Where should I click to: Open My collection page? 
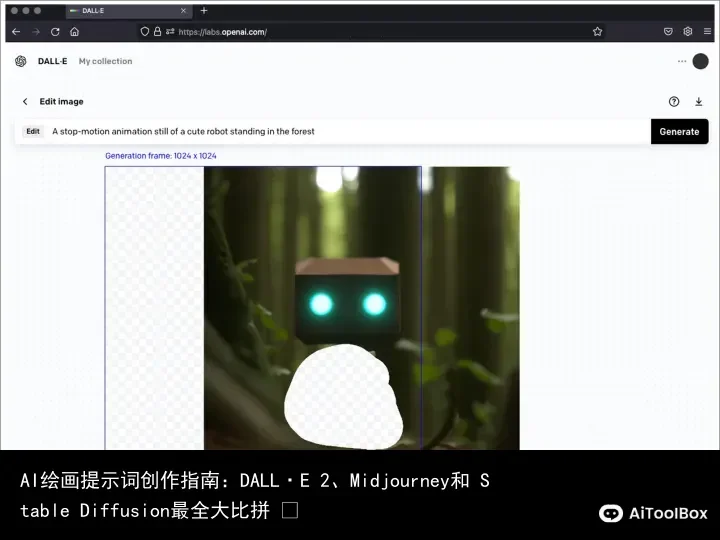(105, 61)
